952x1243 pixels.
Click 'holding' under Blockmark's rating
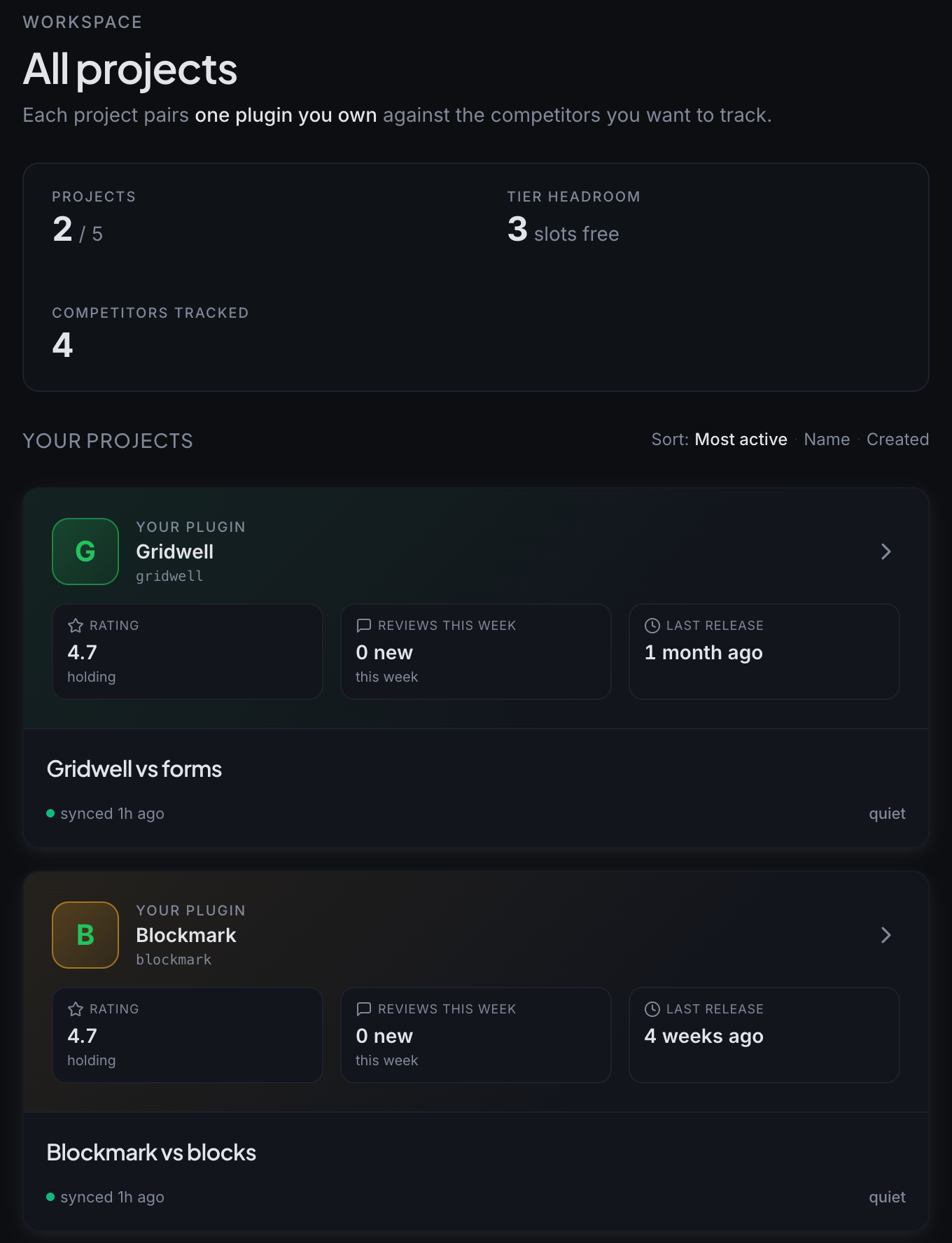click(x=92, y=1060)
